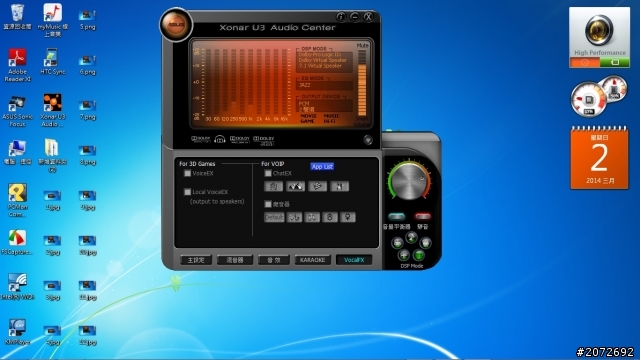Open the Intel(R) WiDi desktop shortcut
Screen dimensions: 640x360
click(17, 287)
